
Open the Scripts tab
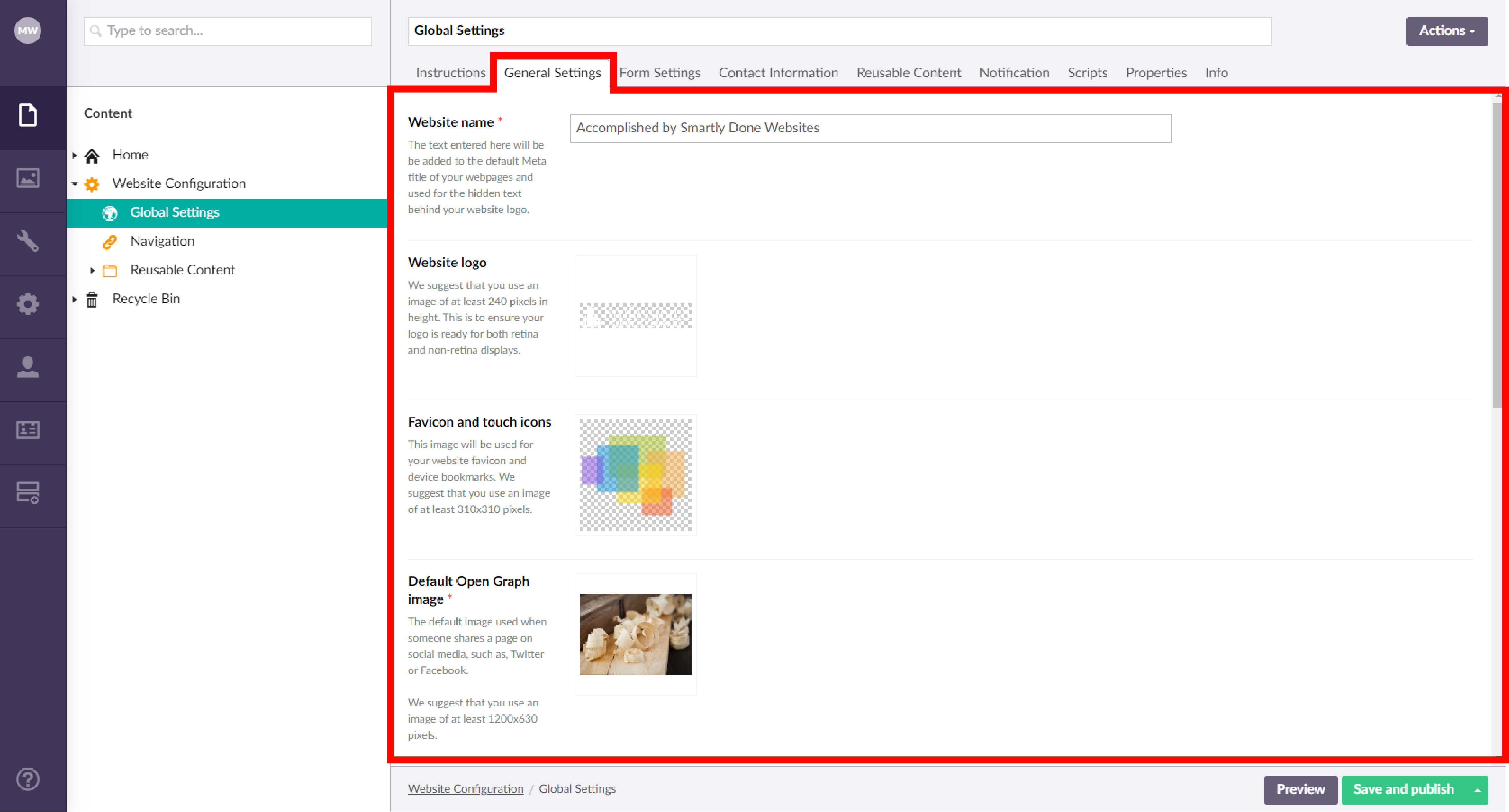1087,73
